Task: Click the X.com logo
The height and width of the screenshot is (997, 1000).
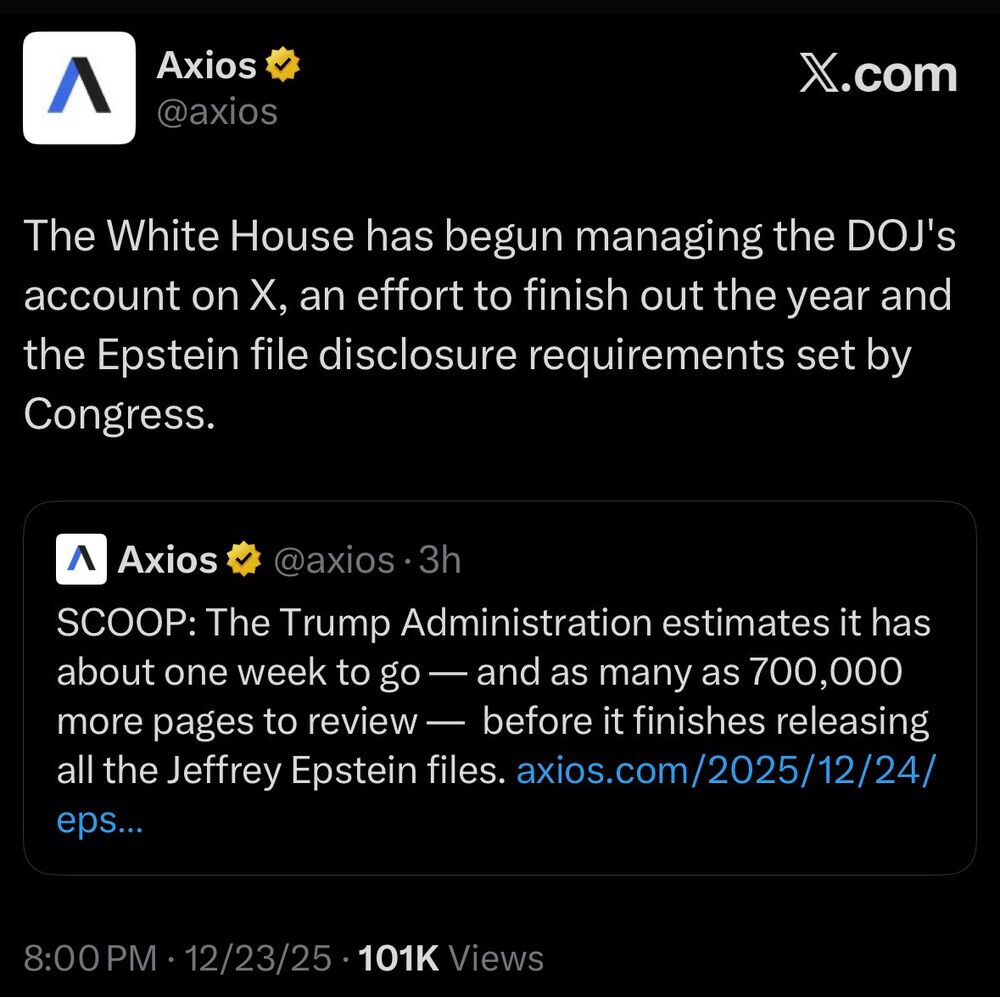Action: pyautogui.click(x=877, y=75)
